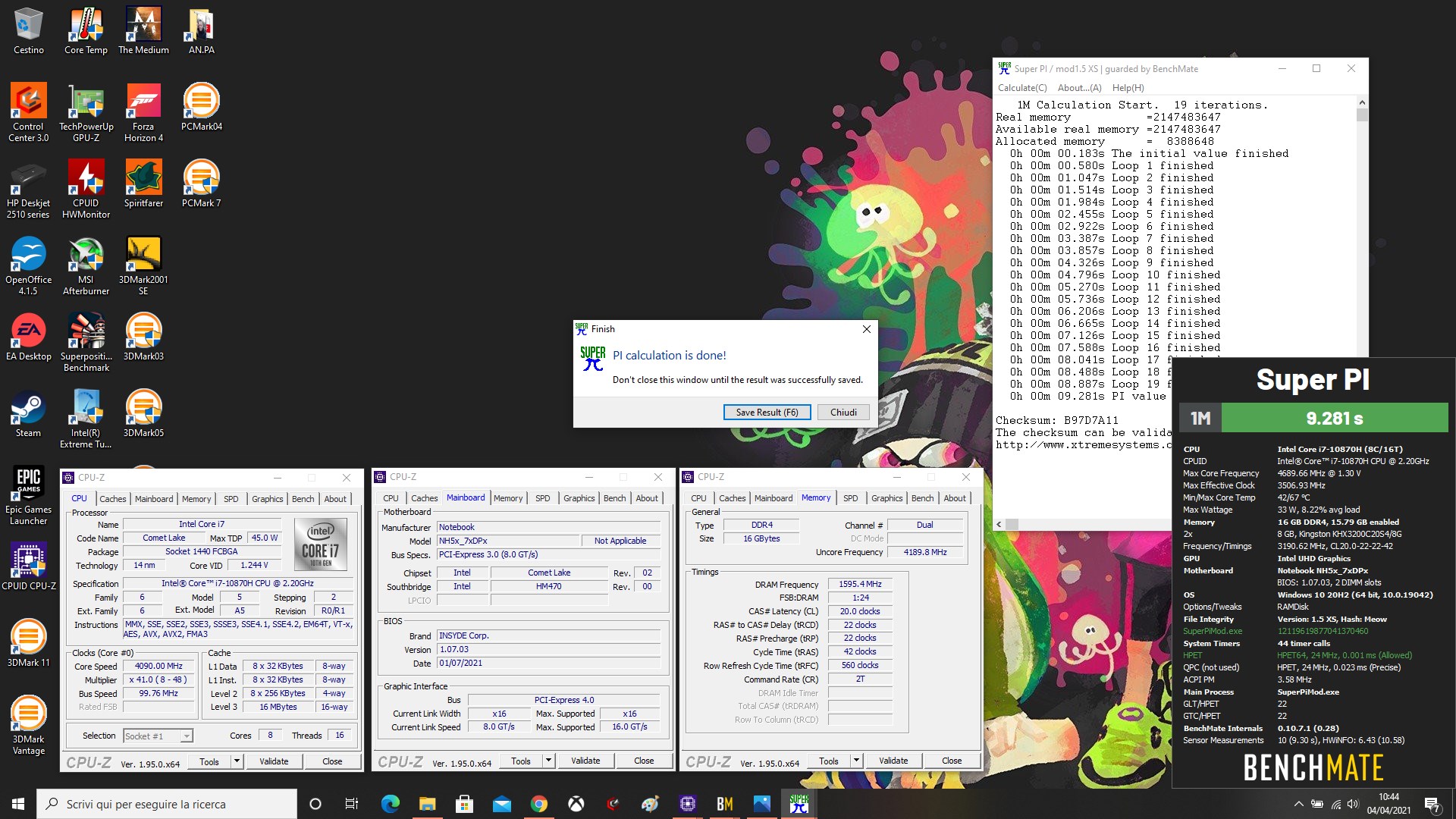This screenshot has height=819, width=1456.
Task: Open Xbox app from taskbar
Action: coord(576,804)
